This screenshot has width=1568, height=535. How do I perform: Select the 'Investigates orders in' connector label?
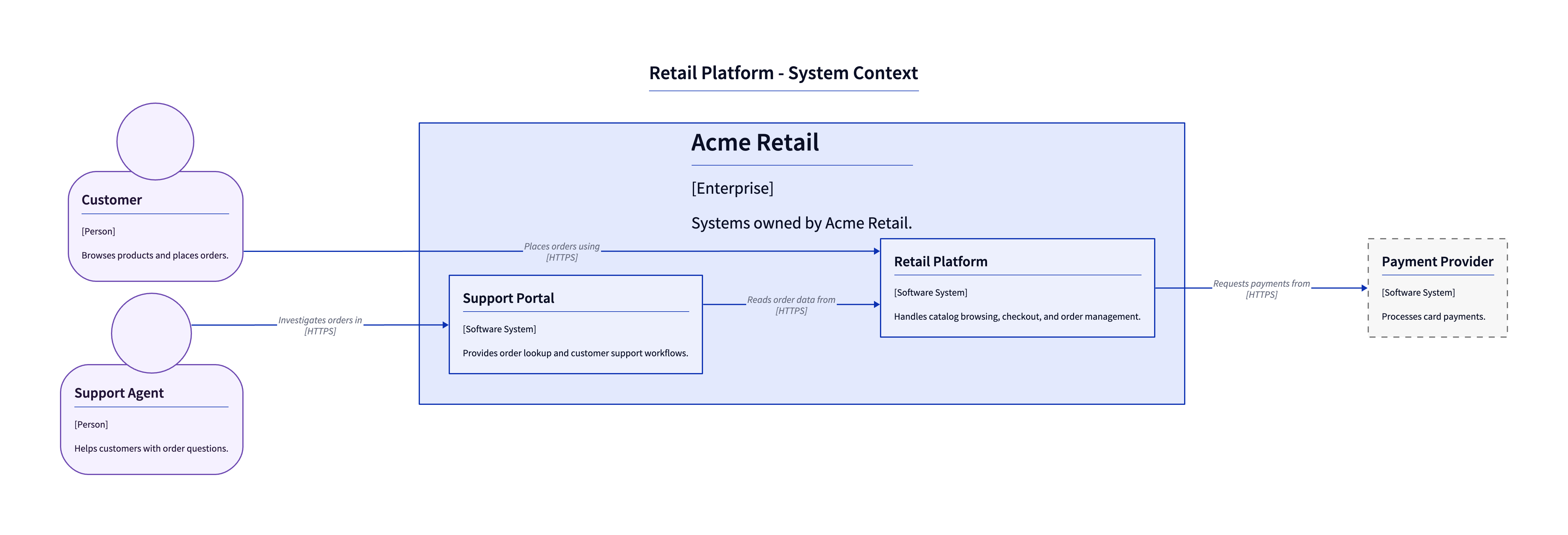click(320, 320)
